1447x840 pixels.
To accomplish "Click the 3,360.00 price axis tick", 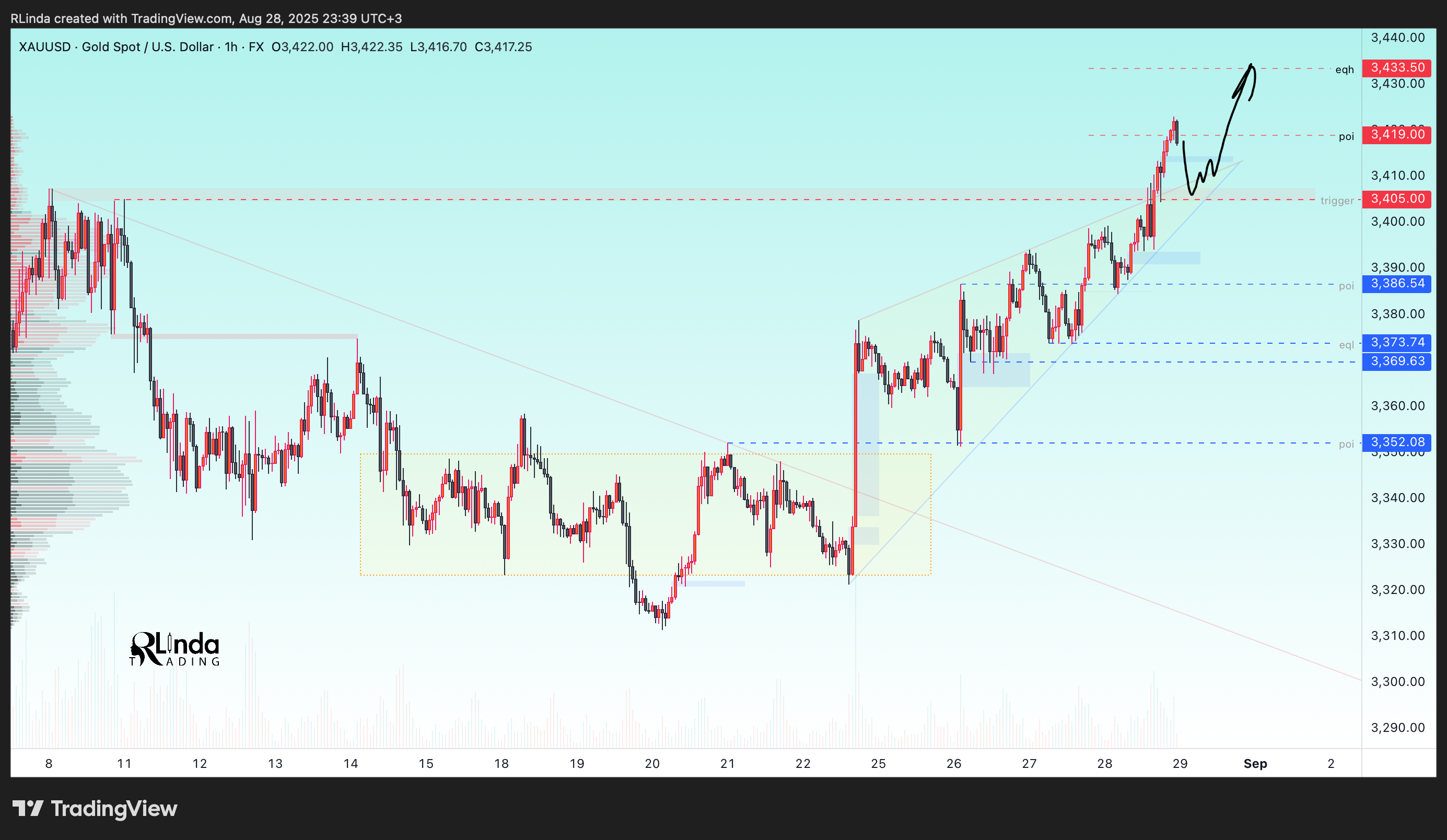I will coord(1397,406).
